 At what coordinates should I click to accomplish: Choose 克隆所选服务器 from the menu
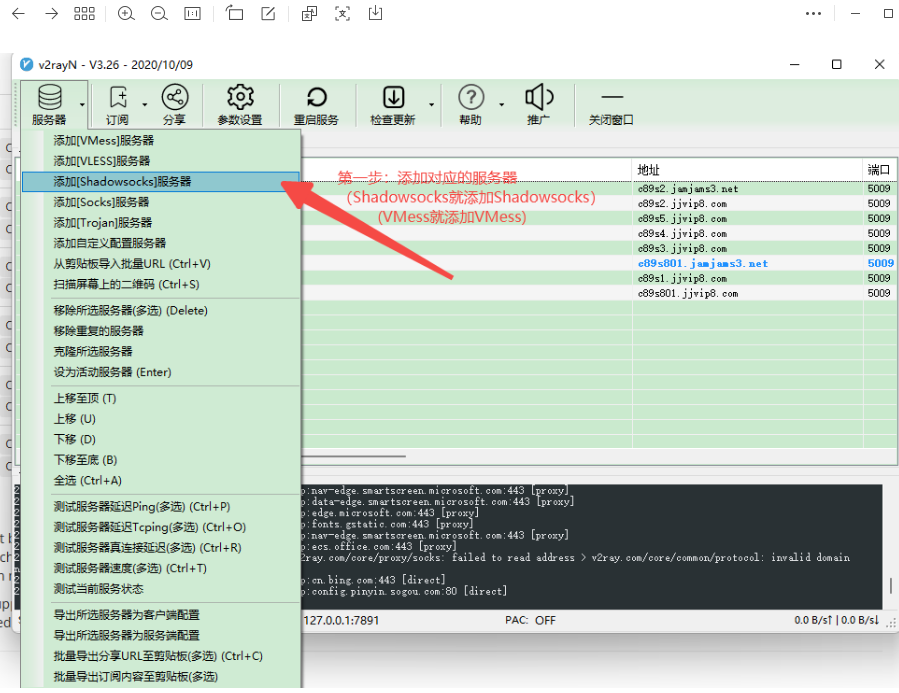pyautogui.click(x=161, y=352)
